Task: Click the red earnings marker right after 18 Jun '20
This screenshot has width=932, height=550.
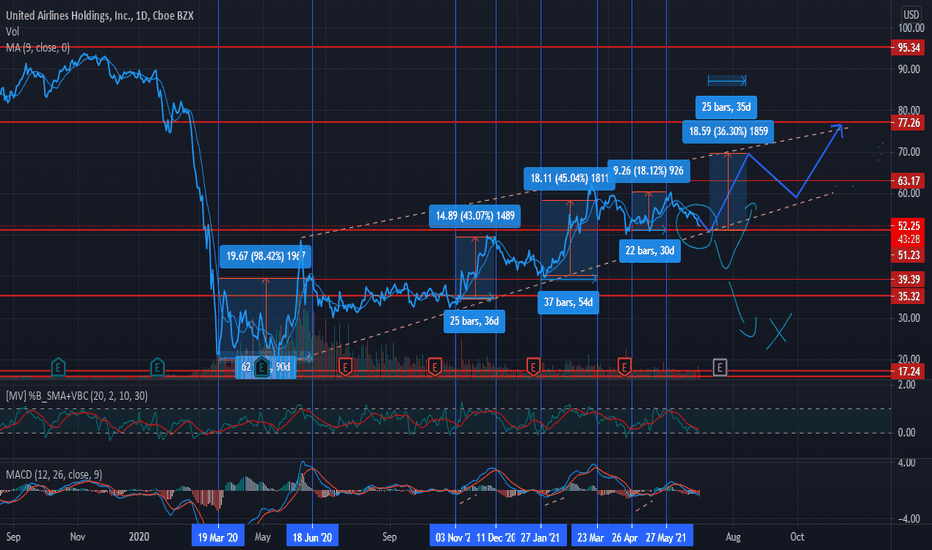Action: pos(345,367)
